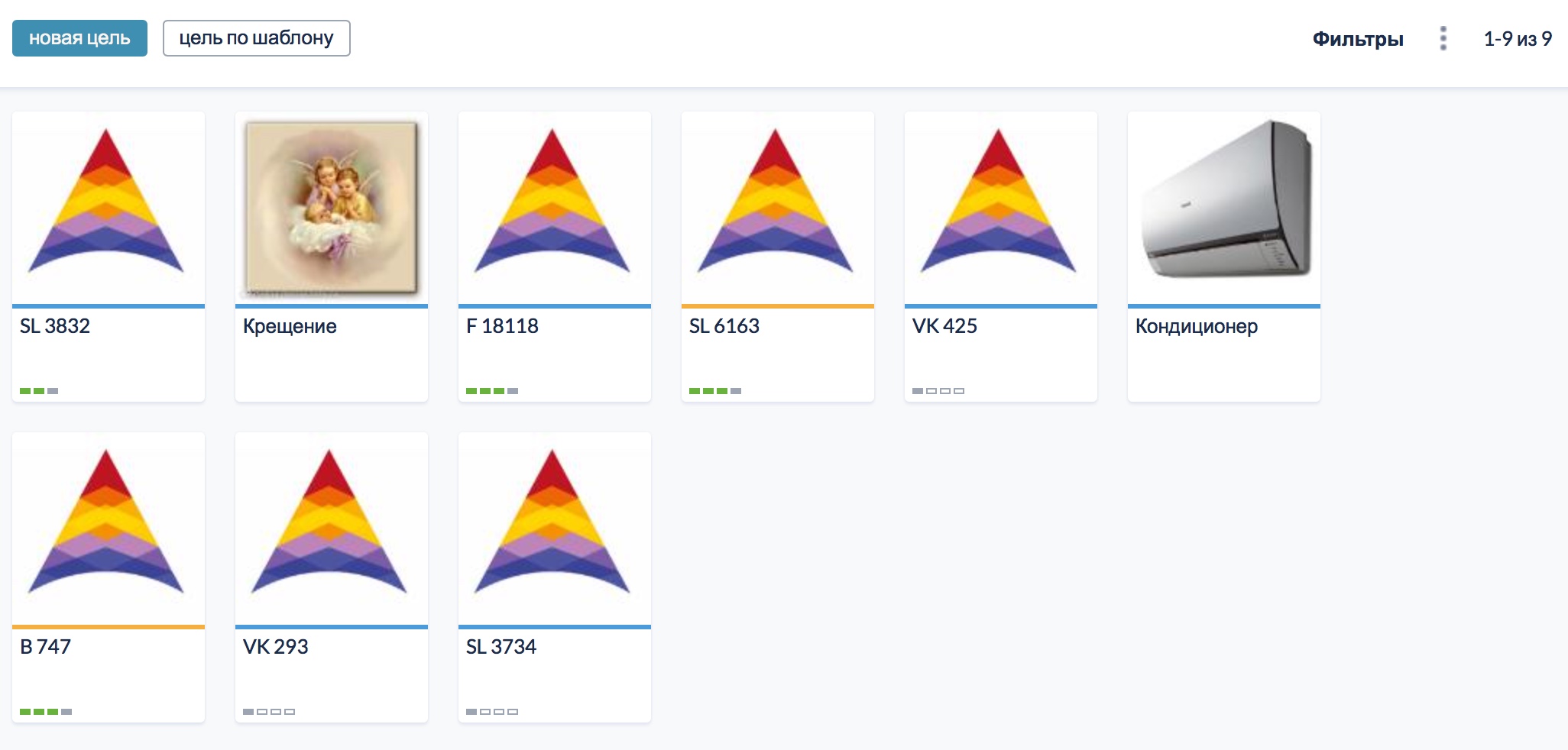Click the Кондиционер card title

[x=1196, y=326]
